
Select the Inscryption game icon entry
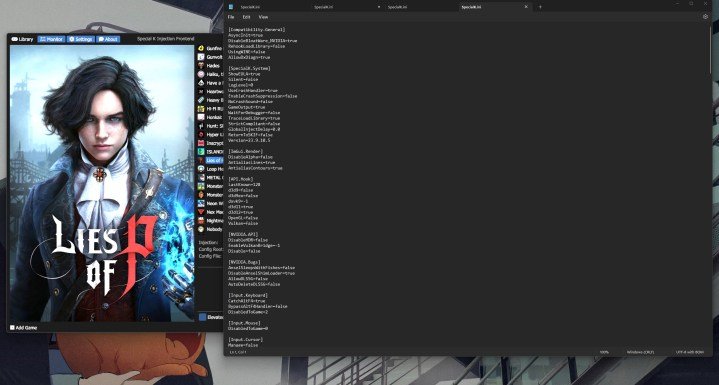pyautogui.click(x=201, y=143)
